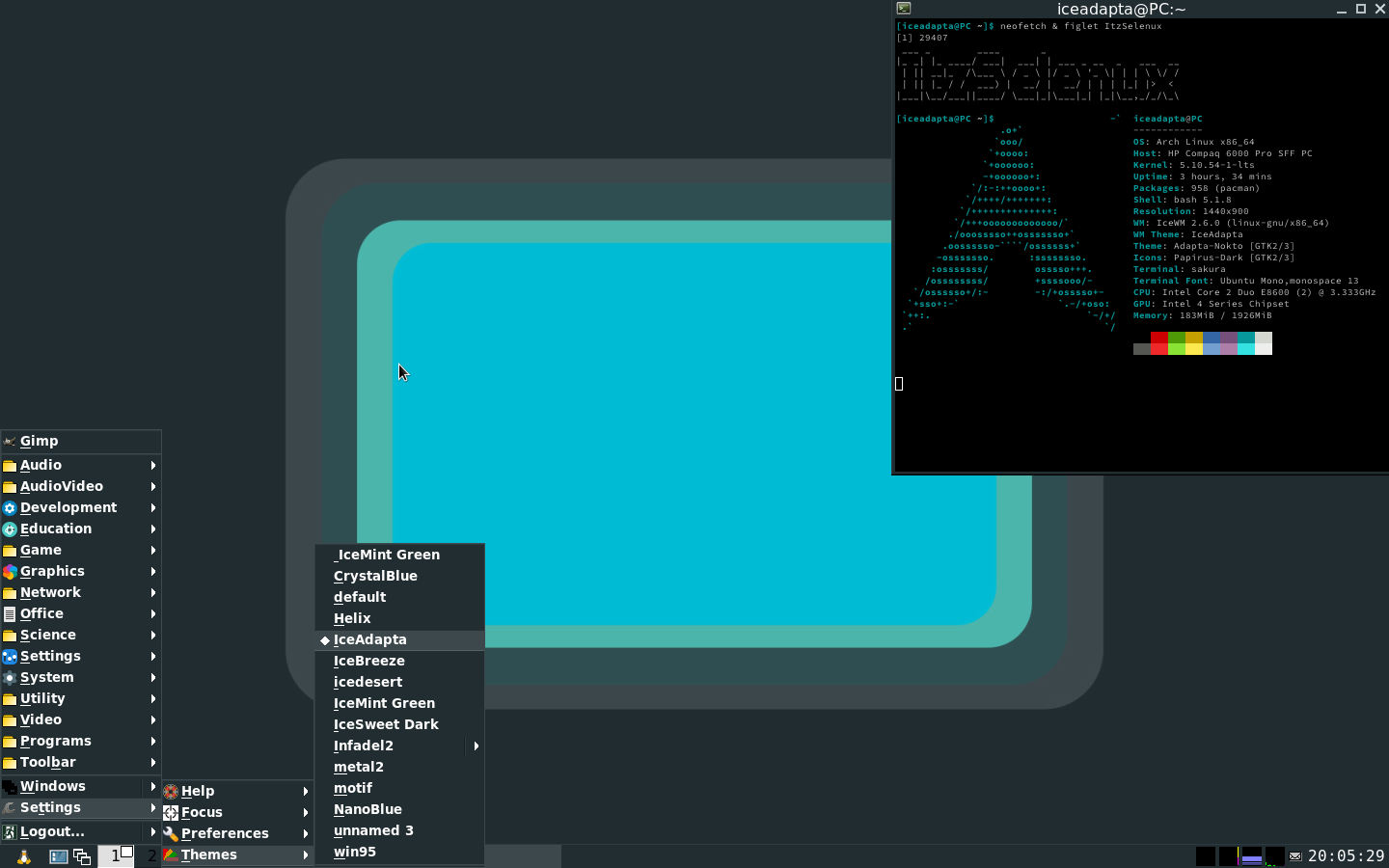Expand the Infadel2 theme submenu
The image size is (1389, 868).
click(399, 746)
